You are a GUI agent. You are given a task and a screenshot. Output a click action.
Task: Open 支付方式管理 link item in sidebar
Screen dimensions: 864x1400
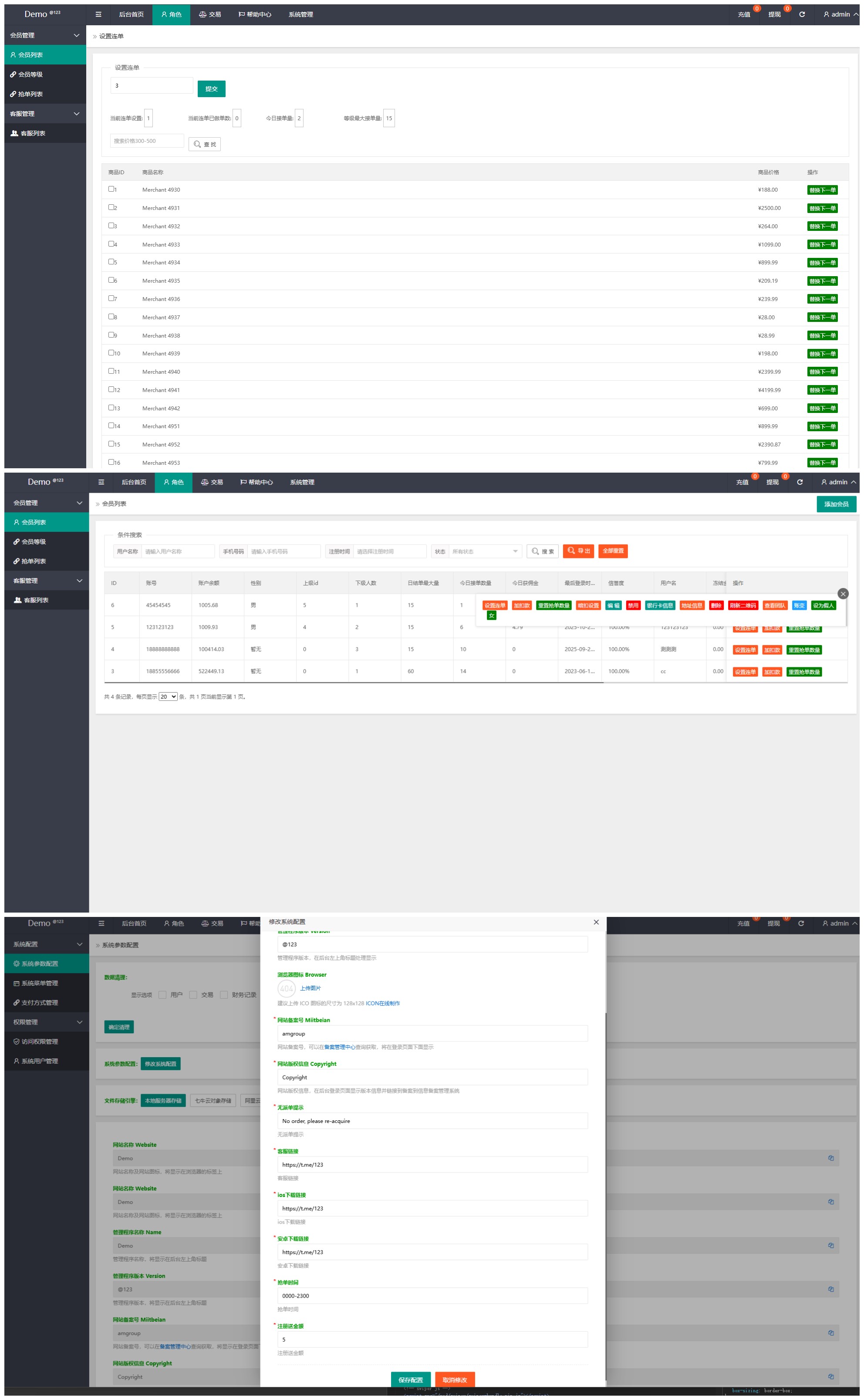[x=40, y=1002]
